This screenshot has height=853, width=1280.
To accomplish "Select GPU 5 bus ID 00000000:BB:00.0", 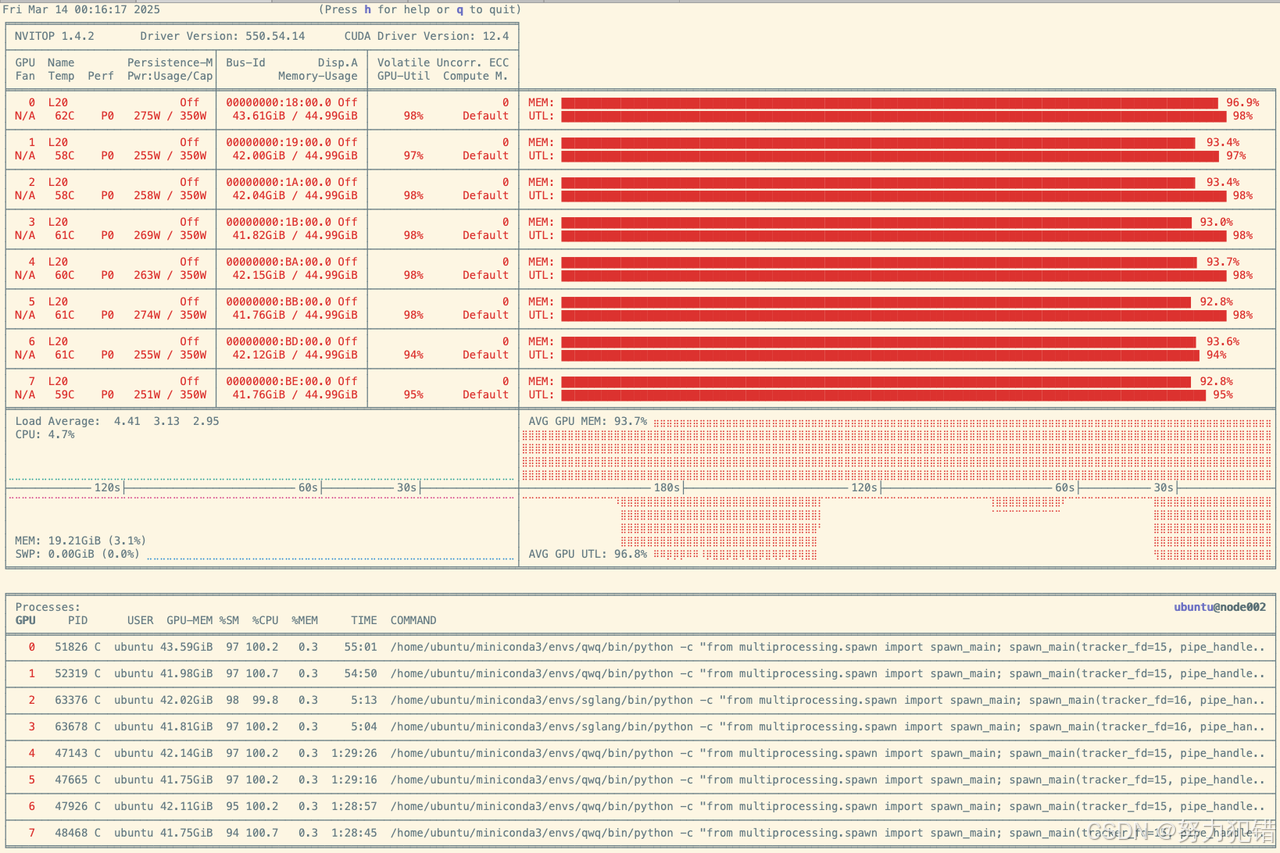I will [x=278, y=301].
